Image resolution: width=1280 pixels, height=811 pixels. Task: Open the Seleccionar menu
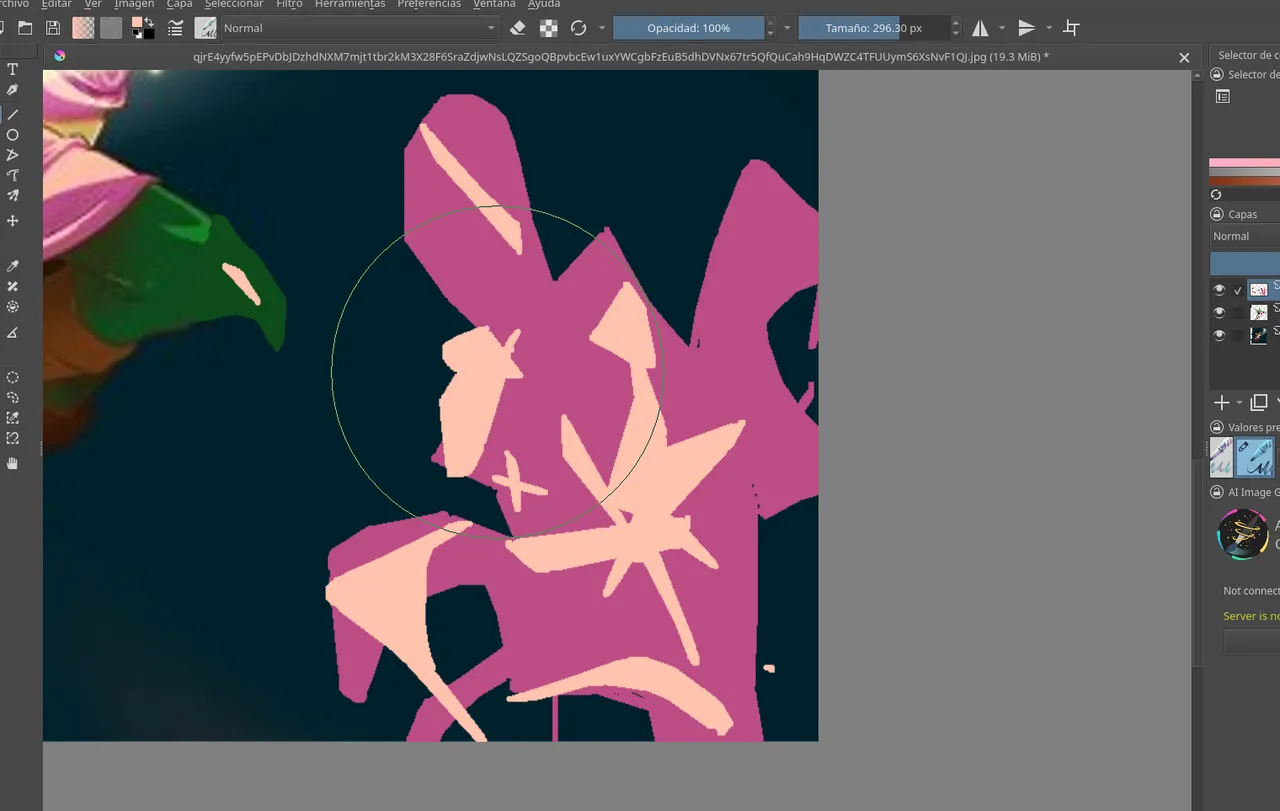[x=234, y=4]
